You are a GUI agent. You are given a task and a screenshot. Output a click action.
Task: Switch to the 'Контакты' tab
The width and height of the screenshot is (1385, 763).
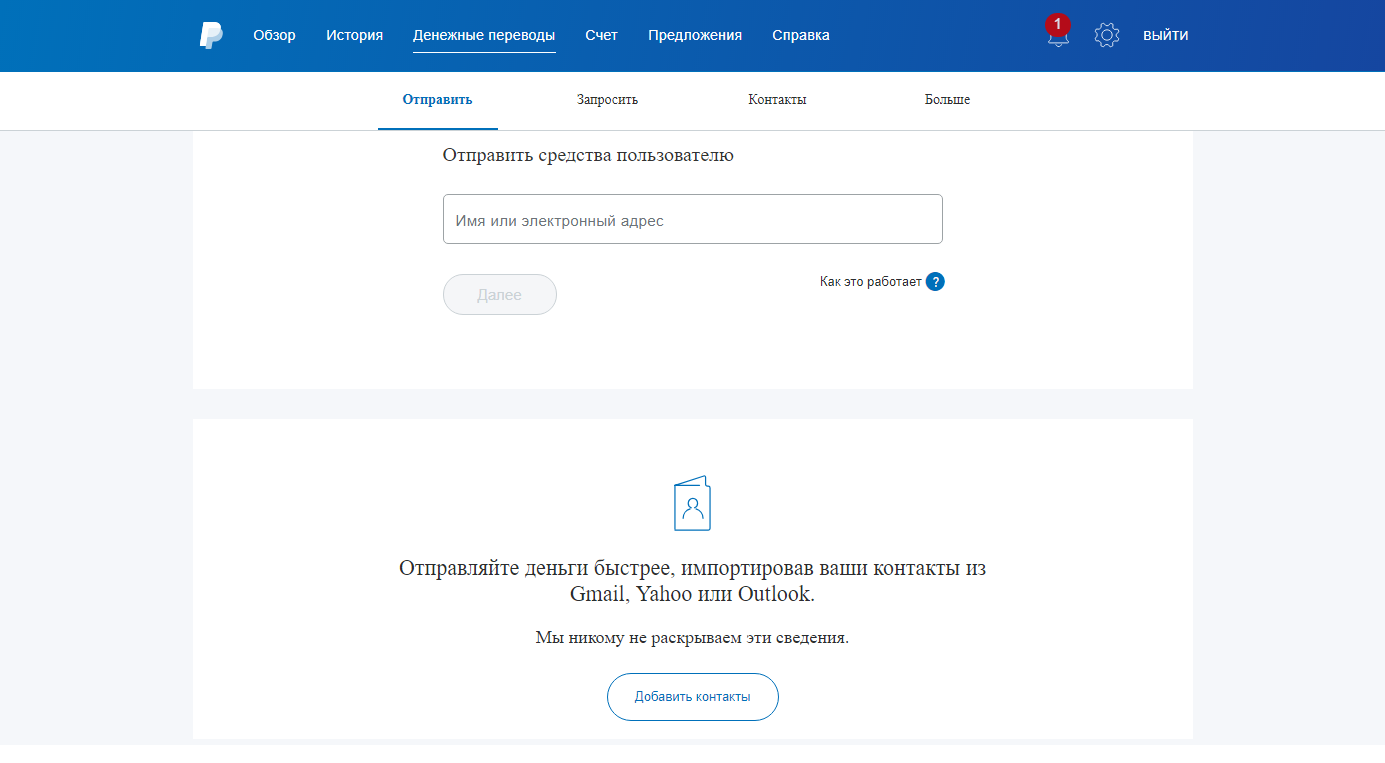pyautogui.click(x=777, y=99)
